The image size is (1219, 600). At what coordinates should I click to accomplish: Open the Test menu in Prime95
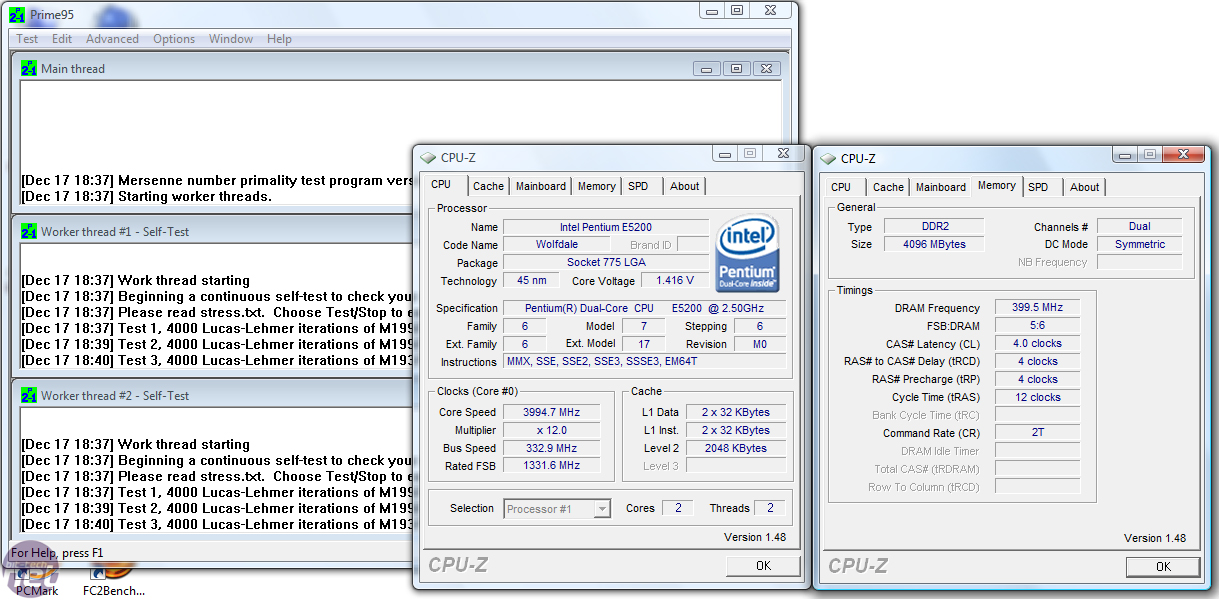(x=27, y=39)
